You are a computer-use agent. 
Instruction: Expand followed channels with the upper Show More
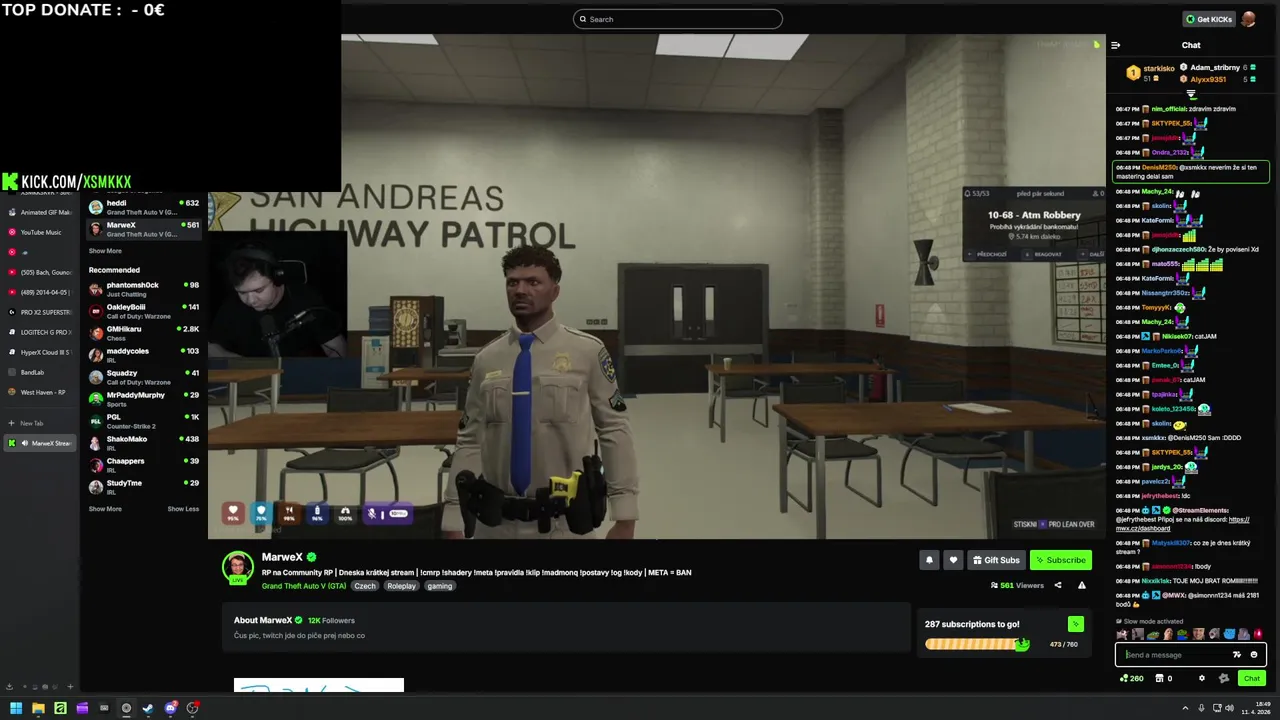(105, 251)
